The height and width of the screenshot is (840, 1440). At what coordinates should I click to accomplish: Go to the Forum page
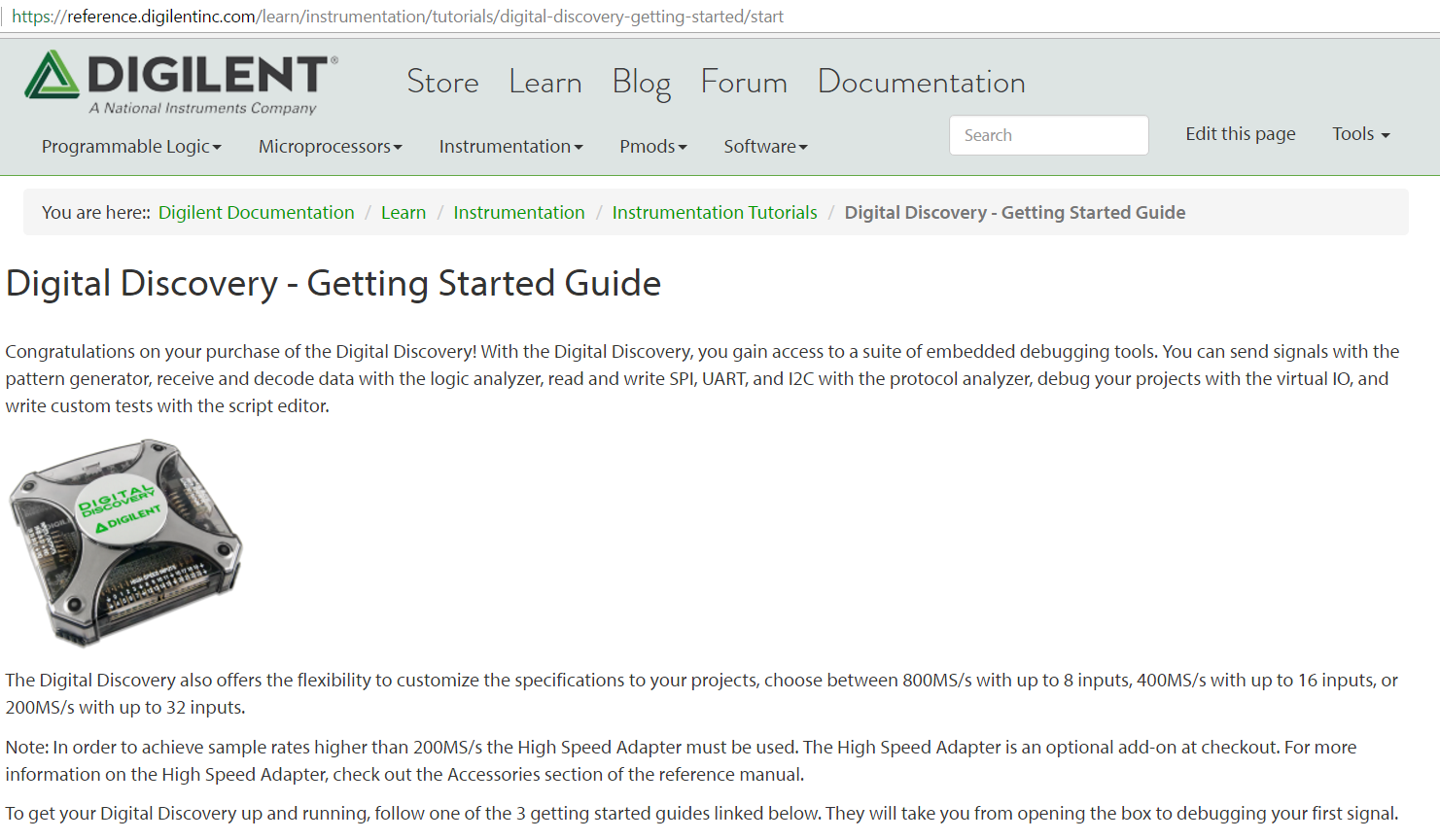744,82
